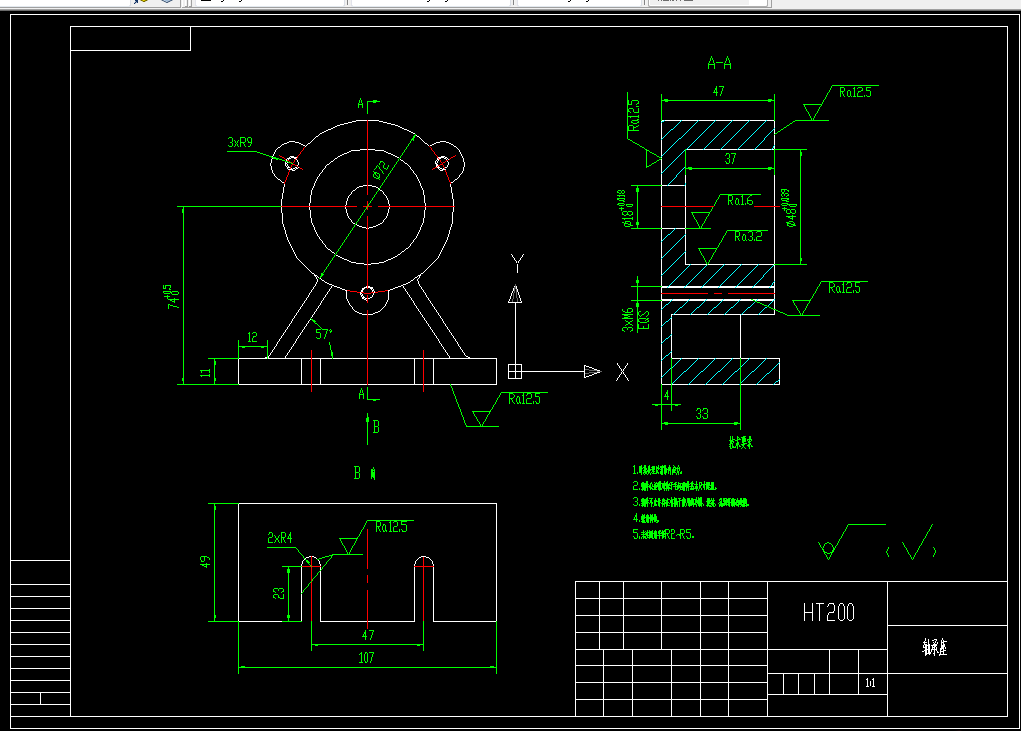This screenshot has width=1021, height=731.
Task: Select the A-A section view title
Action: point(720,63)
